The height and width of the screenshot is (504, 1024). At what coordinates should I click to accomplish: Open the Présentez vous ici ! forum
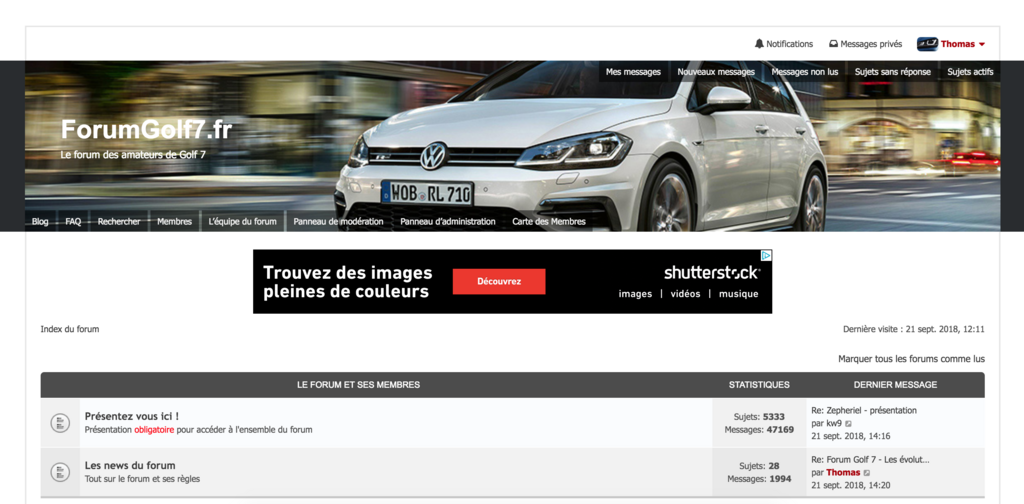click(132, 416)
